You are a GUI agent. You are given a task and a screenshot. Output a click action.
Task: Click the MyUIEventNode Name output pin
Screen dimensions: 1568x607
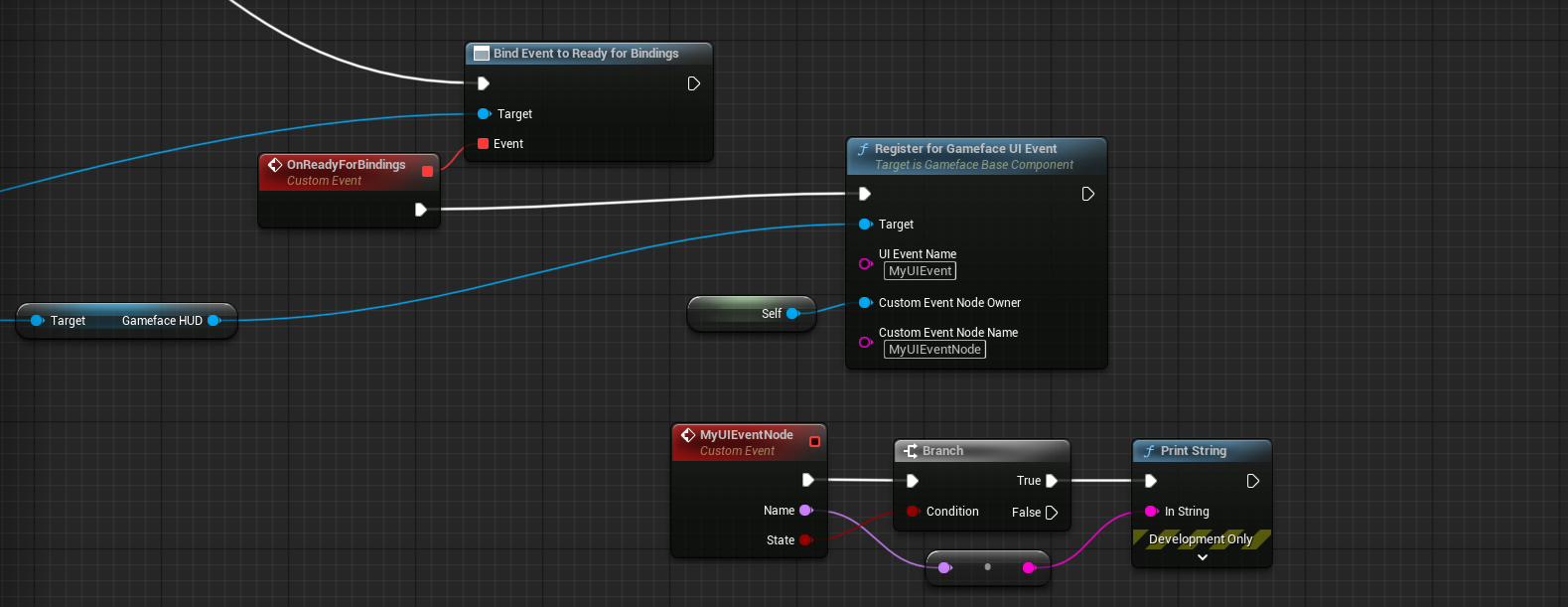coord(805,511)
